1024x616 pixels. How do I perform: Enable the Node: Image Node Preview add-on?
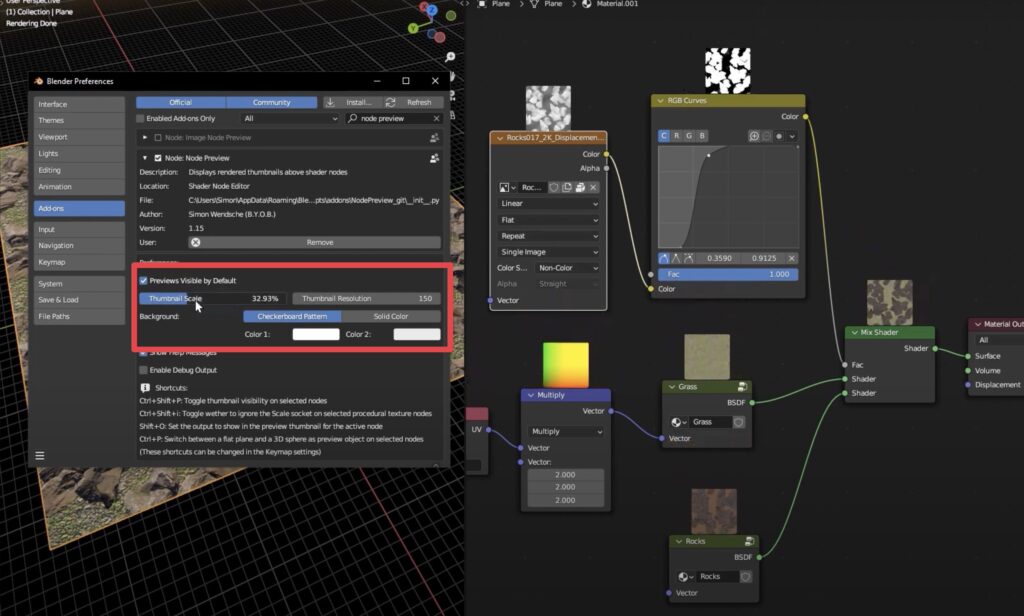coord(158,138)
